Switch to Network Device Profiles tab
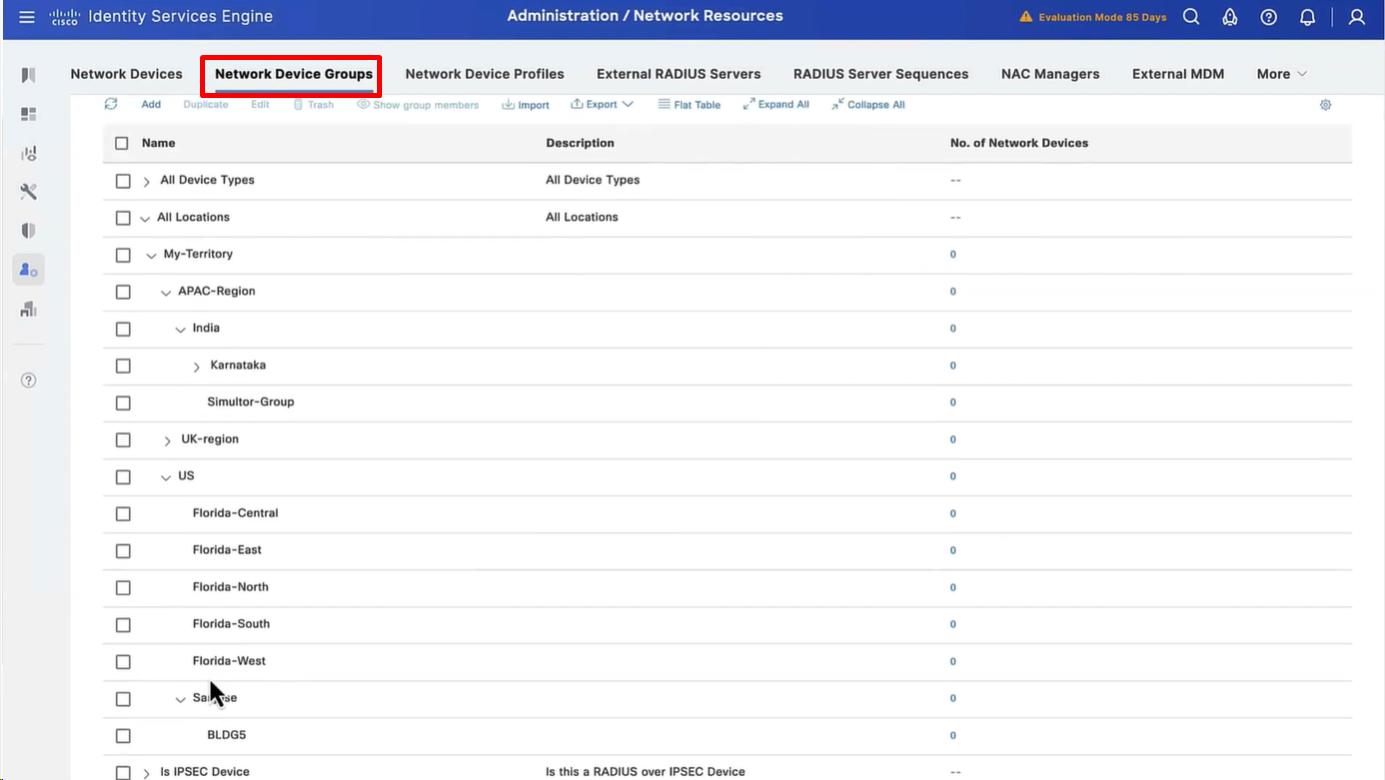 pyautogui.click(x=484, y=74)
